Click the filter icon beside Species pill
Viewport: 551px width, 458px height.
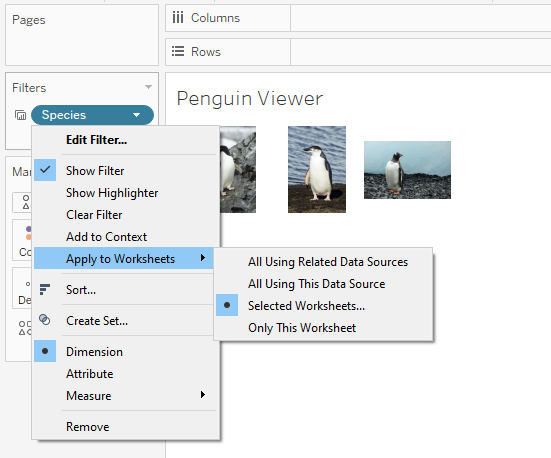[20, 115]
